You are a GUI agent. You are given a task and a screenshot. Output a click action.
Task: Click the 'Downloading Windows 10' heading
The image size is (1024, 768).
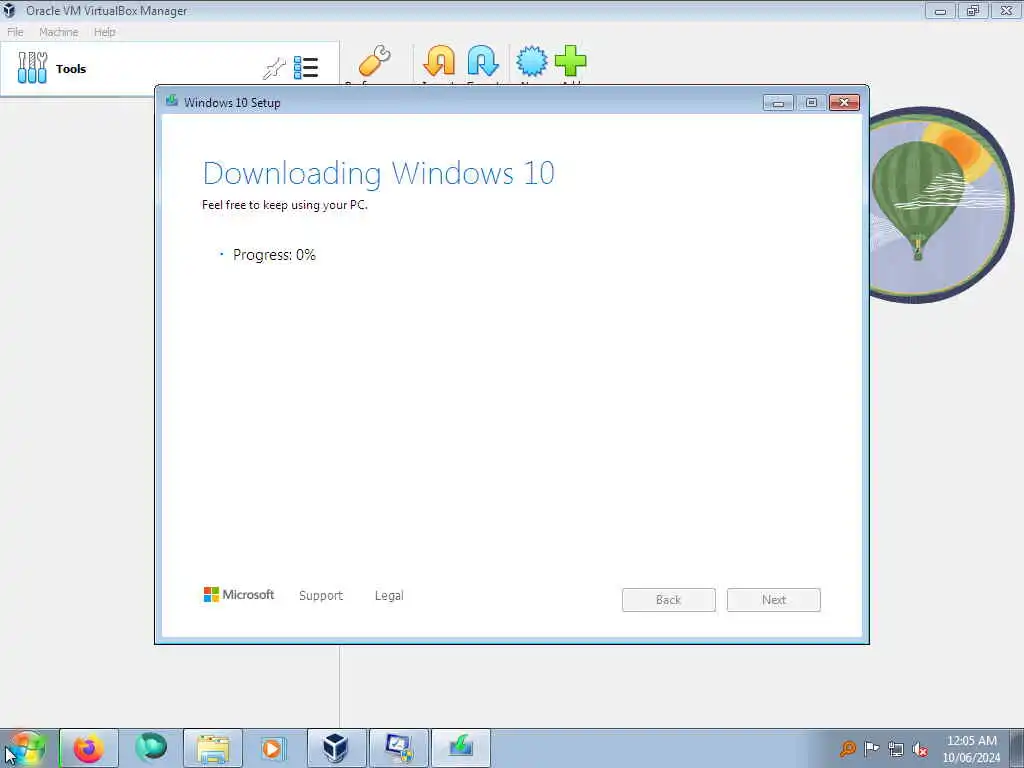379,174
